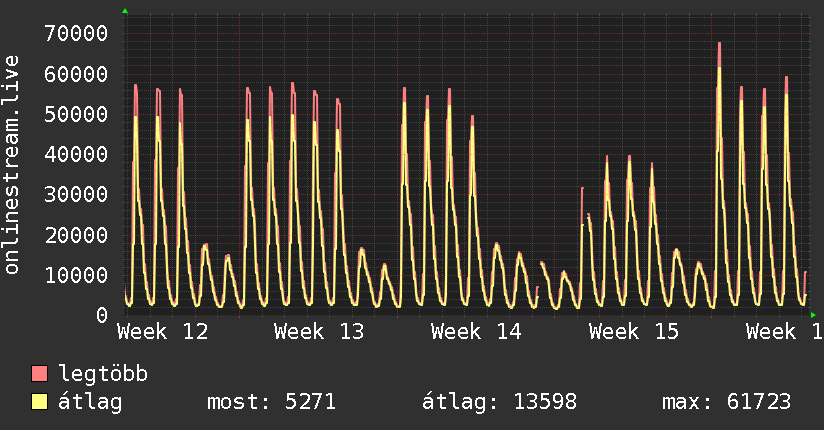Click the highest peak near 68000

tap(719, 45)
